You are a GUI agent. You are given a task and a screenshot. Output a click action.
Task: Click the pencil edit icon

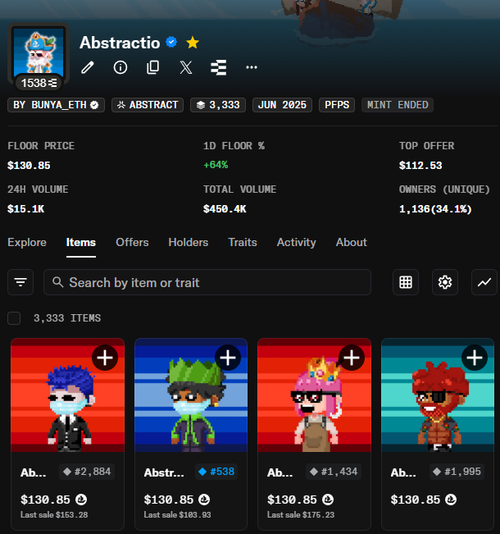88,67
